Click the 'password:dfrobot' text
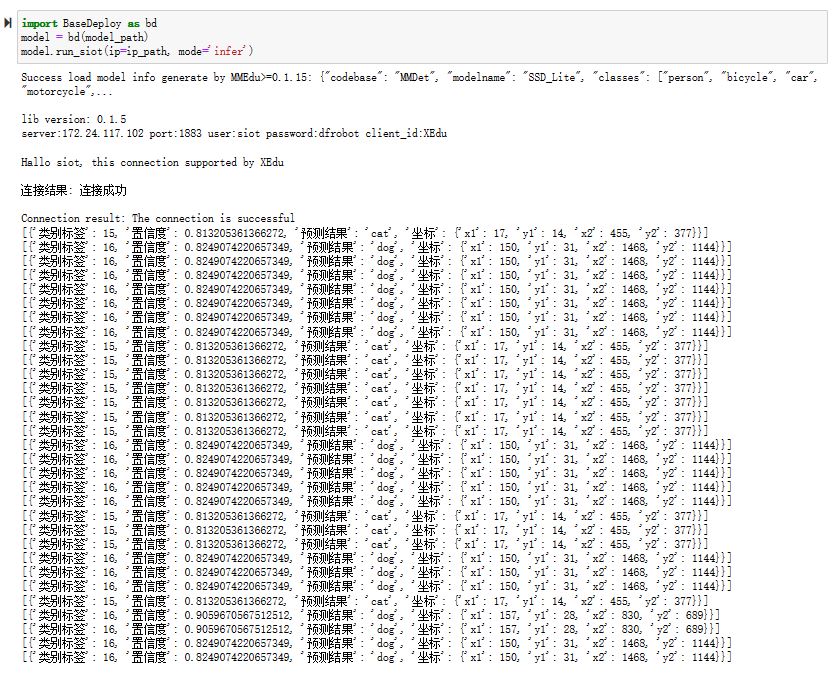The width and height of the screenshot is (835, 673). [313, 133]
